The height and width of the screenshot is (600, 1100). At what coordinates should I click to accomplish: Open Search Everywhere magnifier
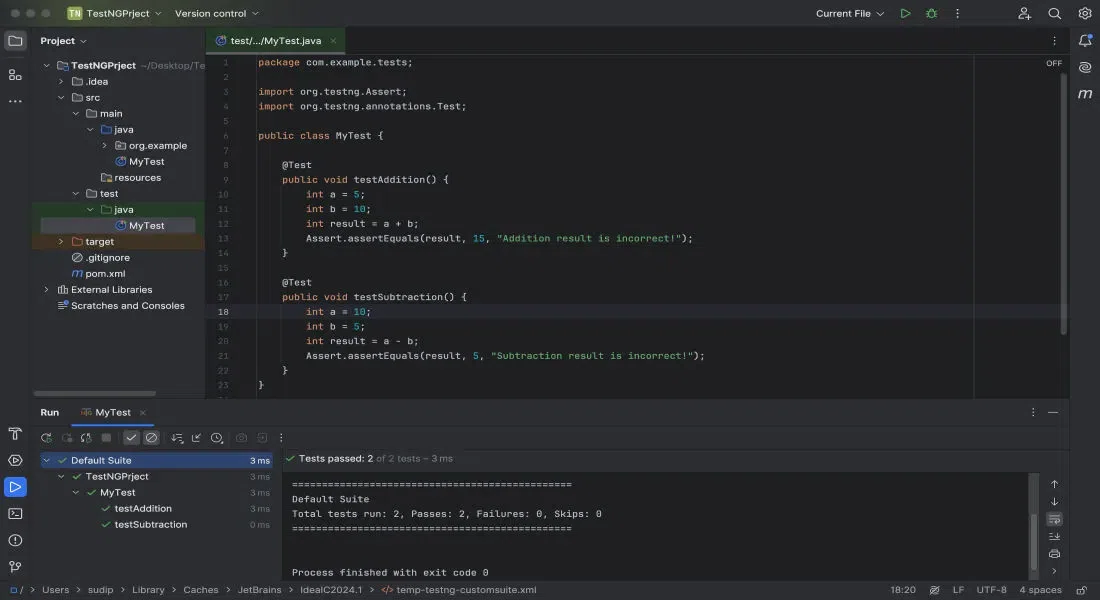point(1054,13)
